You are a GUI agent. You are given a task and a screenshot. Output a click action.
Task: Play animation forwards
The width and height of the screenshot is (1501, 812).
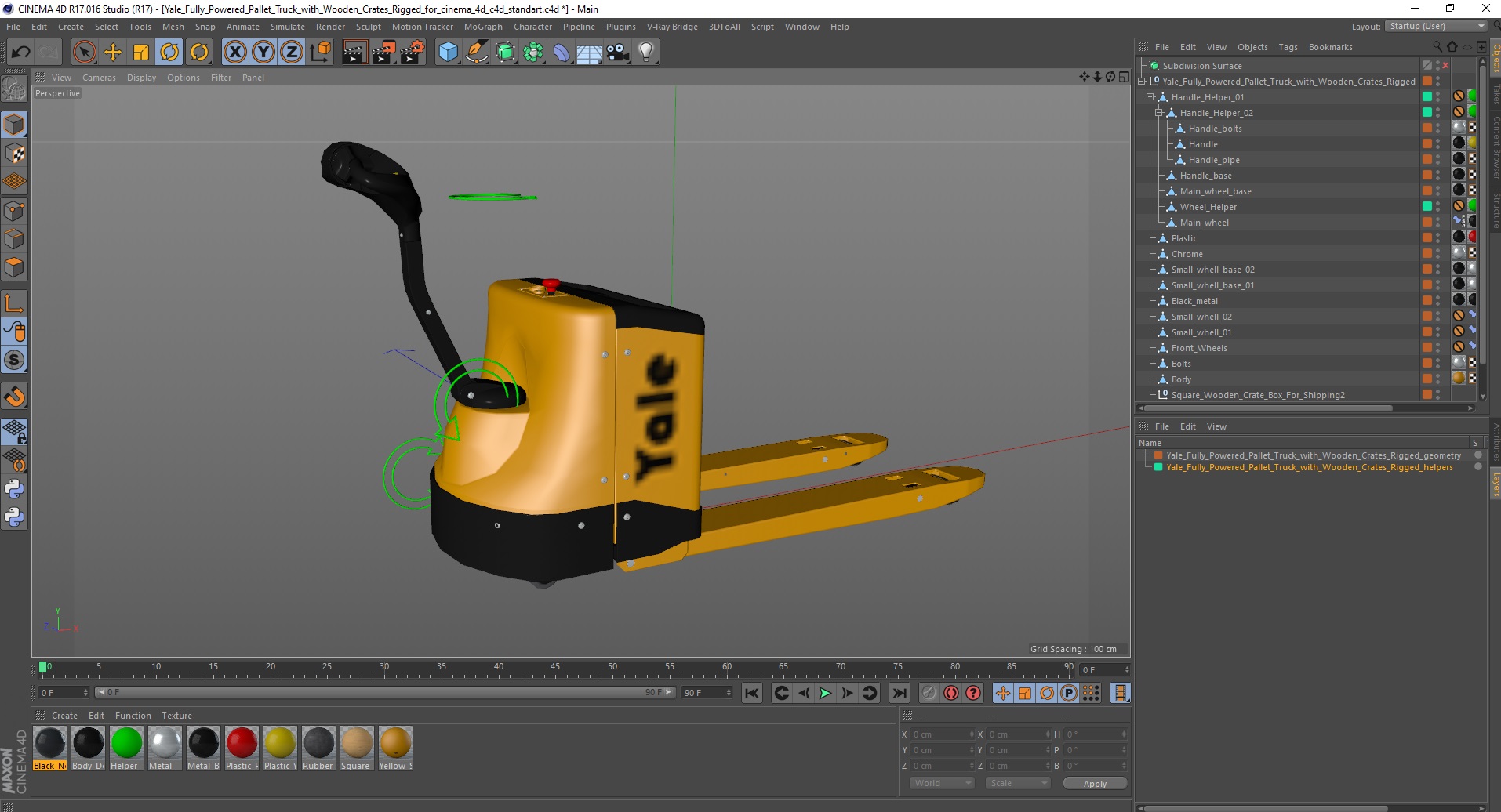[x=825, y=693]
